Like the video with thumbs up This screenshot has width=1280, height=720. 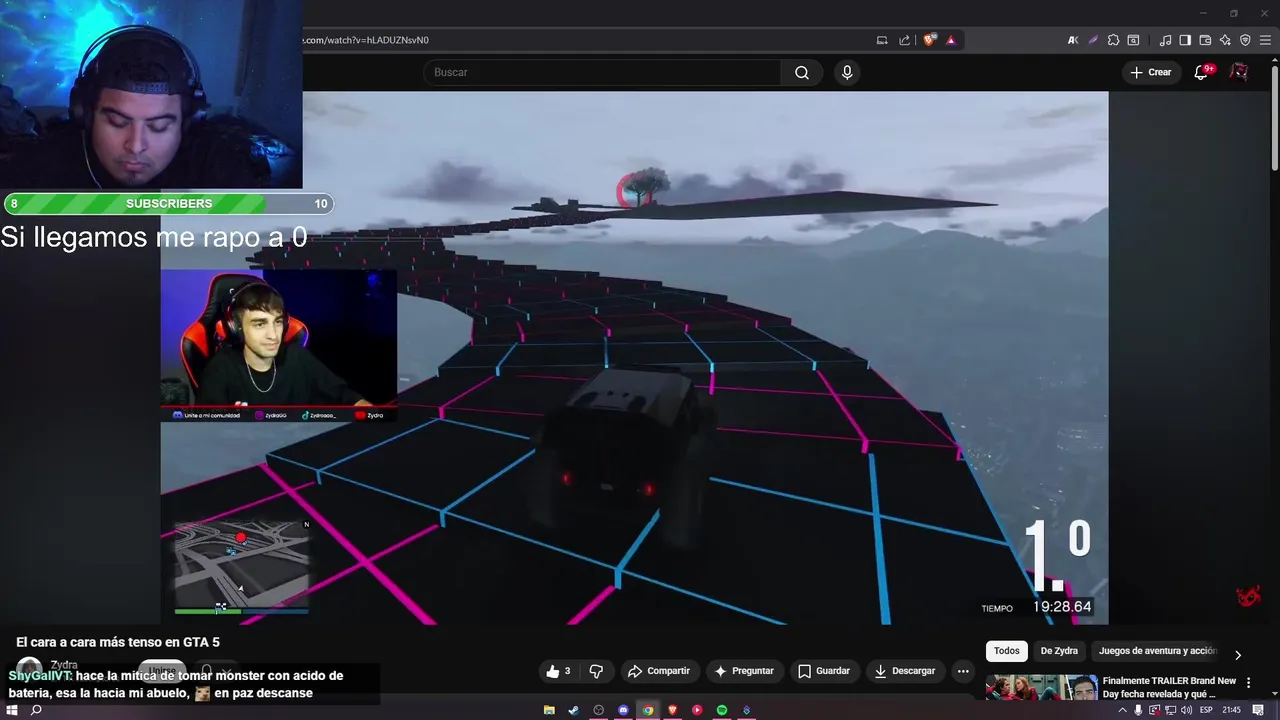559,671
